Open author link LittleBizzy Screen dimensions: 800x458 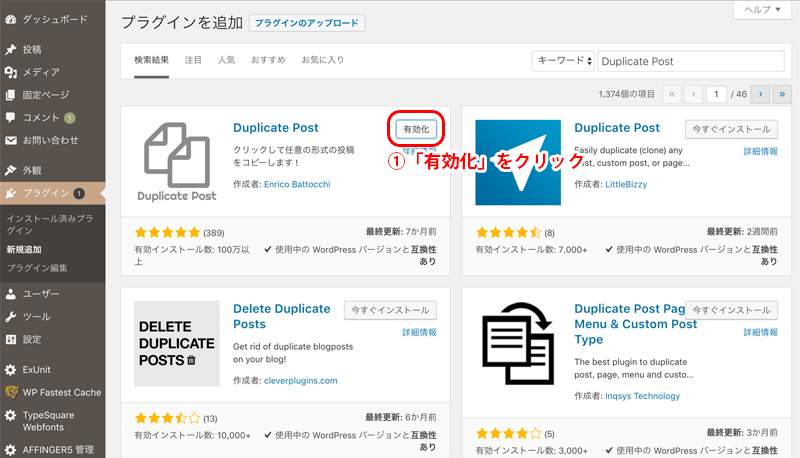pos(626,184)
